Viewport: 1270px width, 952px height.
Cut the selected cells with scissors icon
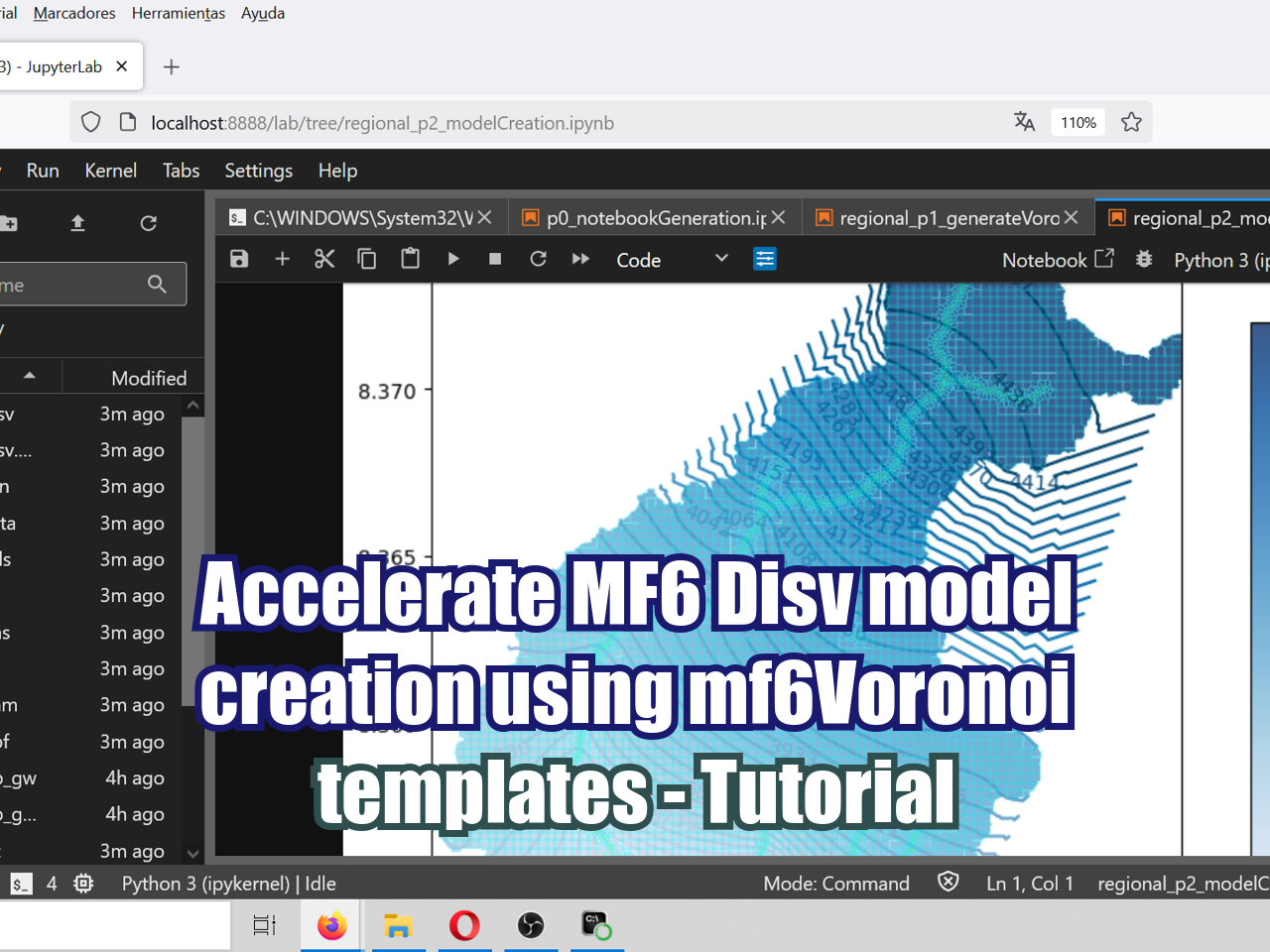tap(324, 259)
